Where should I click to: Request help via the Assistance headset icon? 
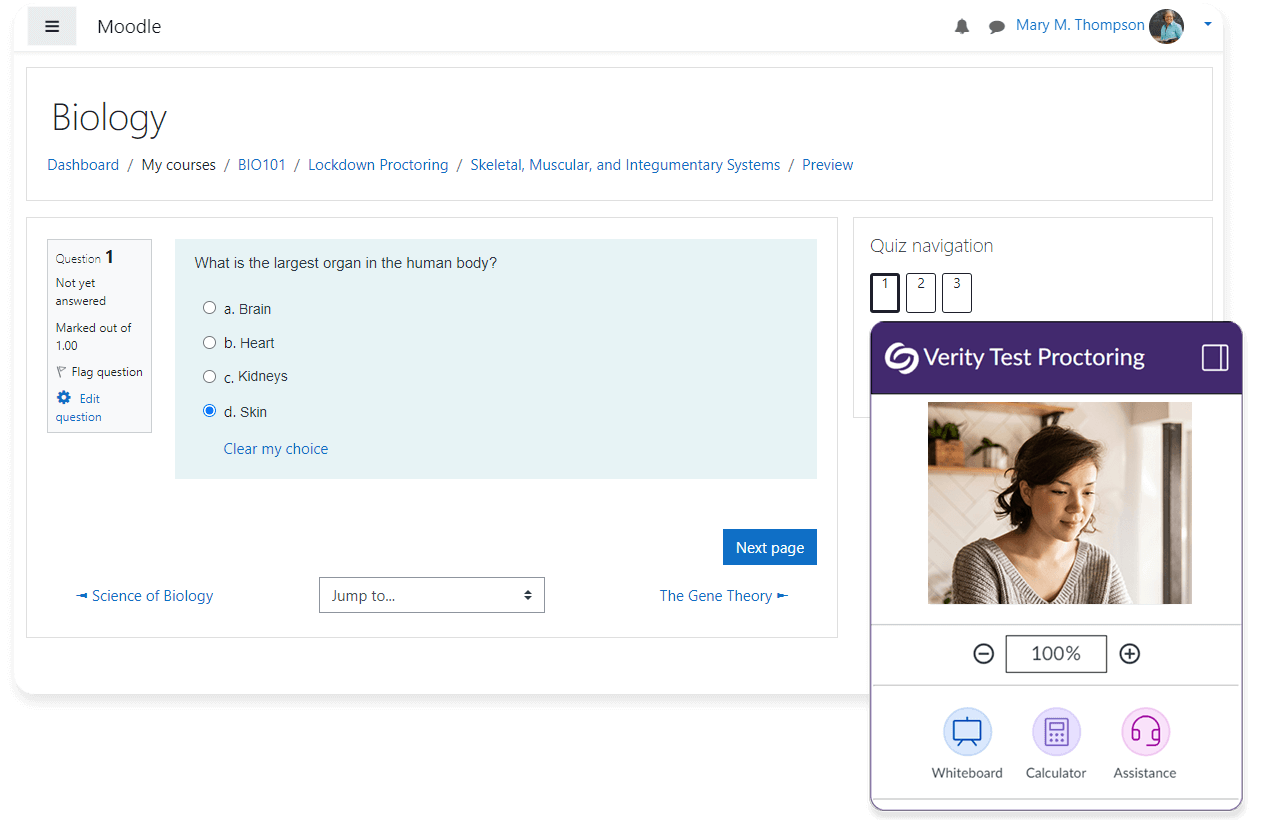tap(1144, 733)
